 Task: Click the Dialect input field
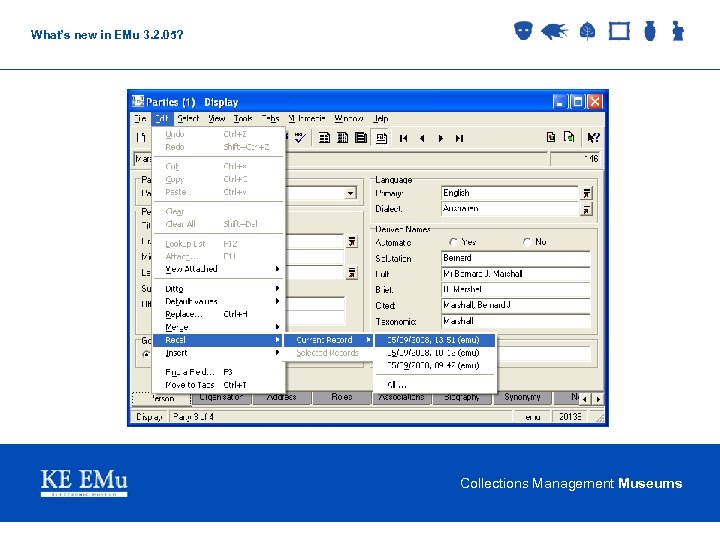click(510, 209)
